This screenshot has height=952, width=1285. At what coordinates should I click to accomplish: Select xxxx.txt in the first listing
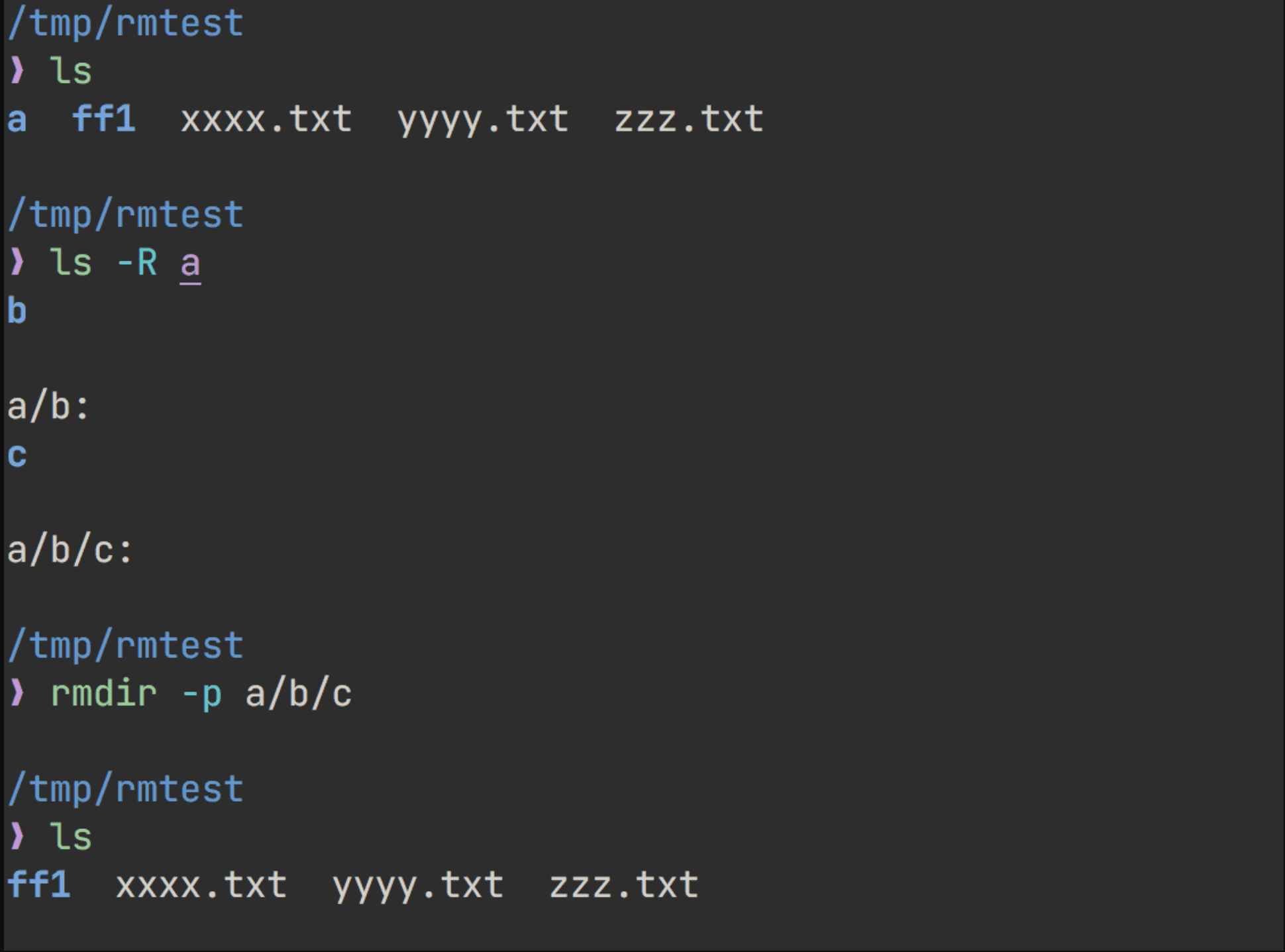[266, 119]
